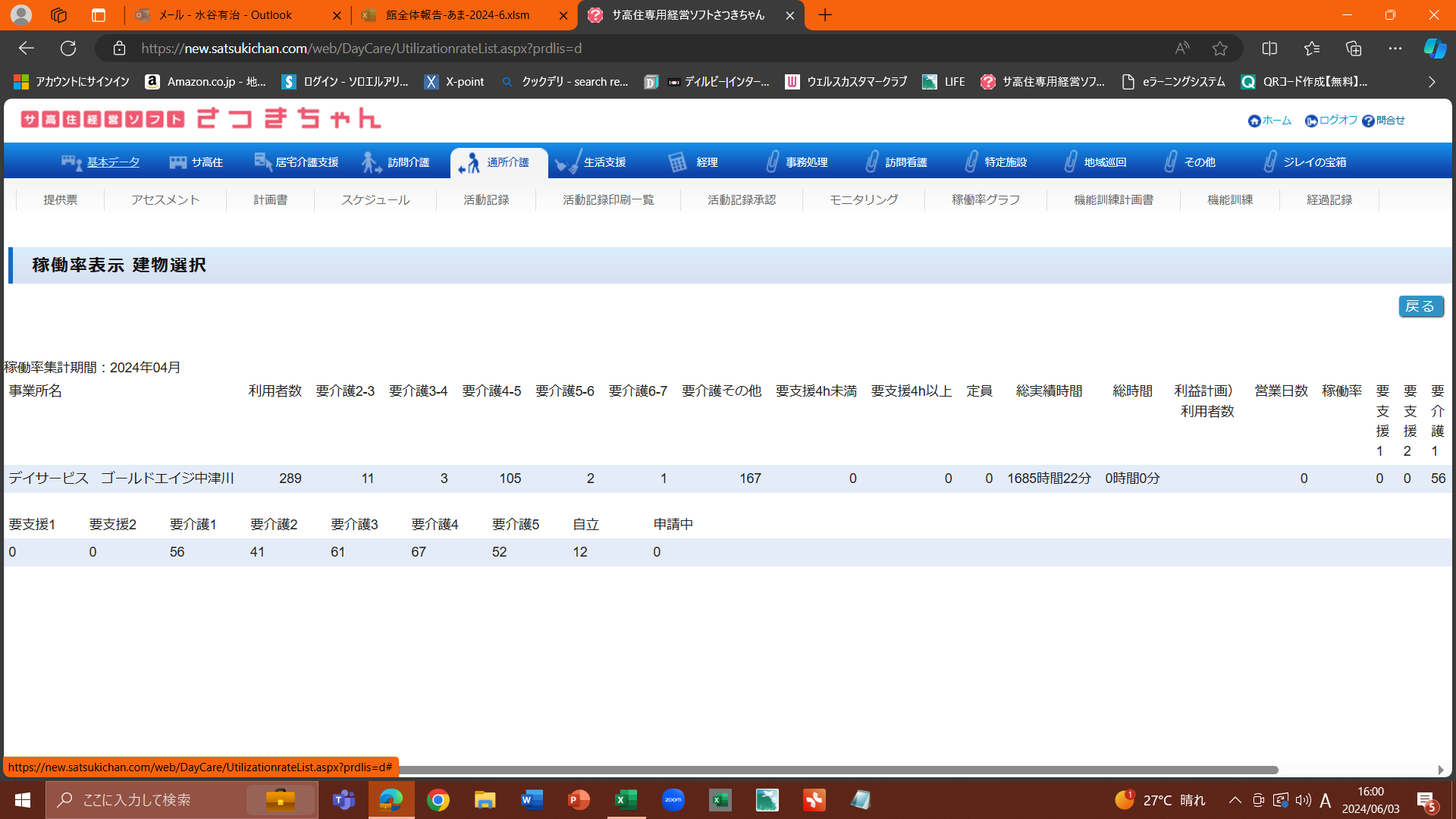Expand bookmarks bar overflow chevron
This screenshot has height=819, width=1456.
(x=1432, y=82)
